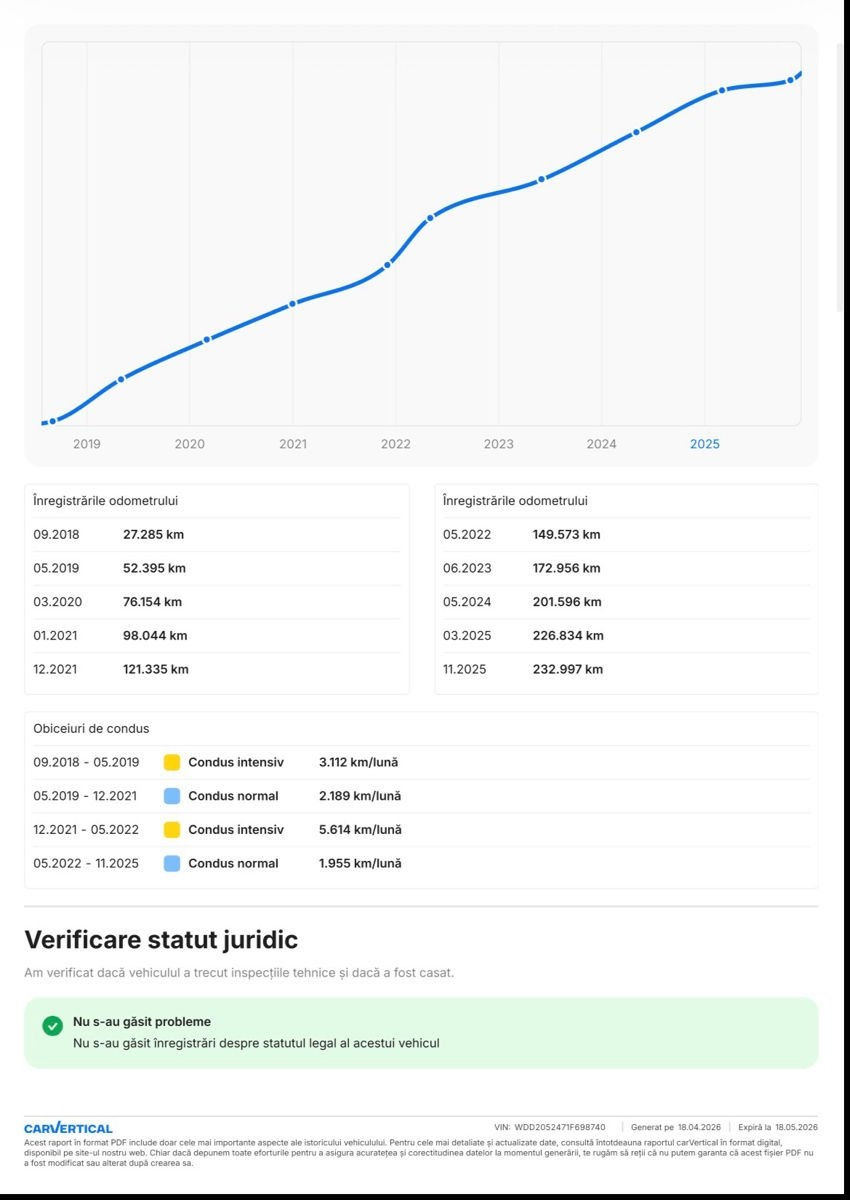The image size is (850, 1200).
Task: Click the green checkmark success icon
Action: click(x=53, y=1026)
